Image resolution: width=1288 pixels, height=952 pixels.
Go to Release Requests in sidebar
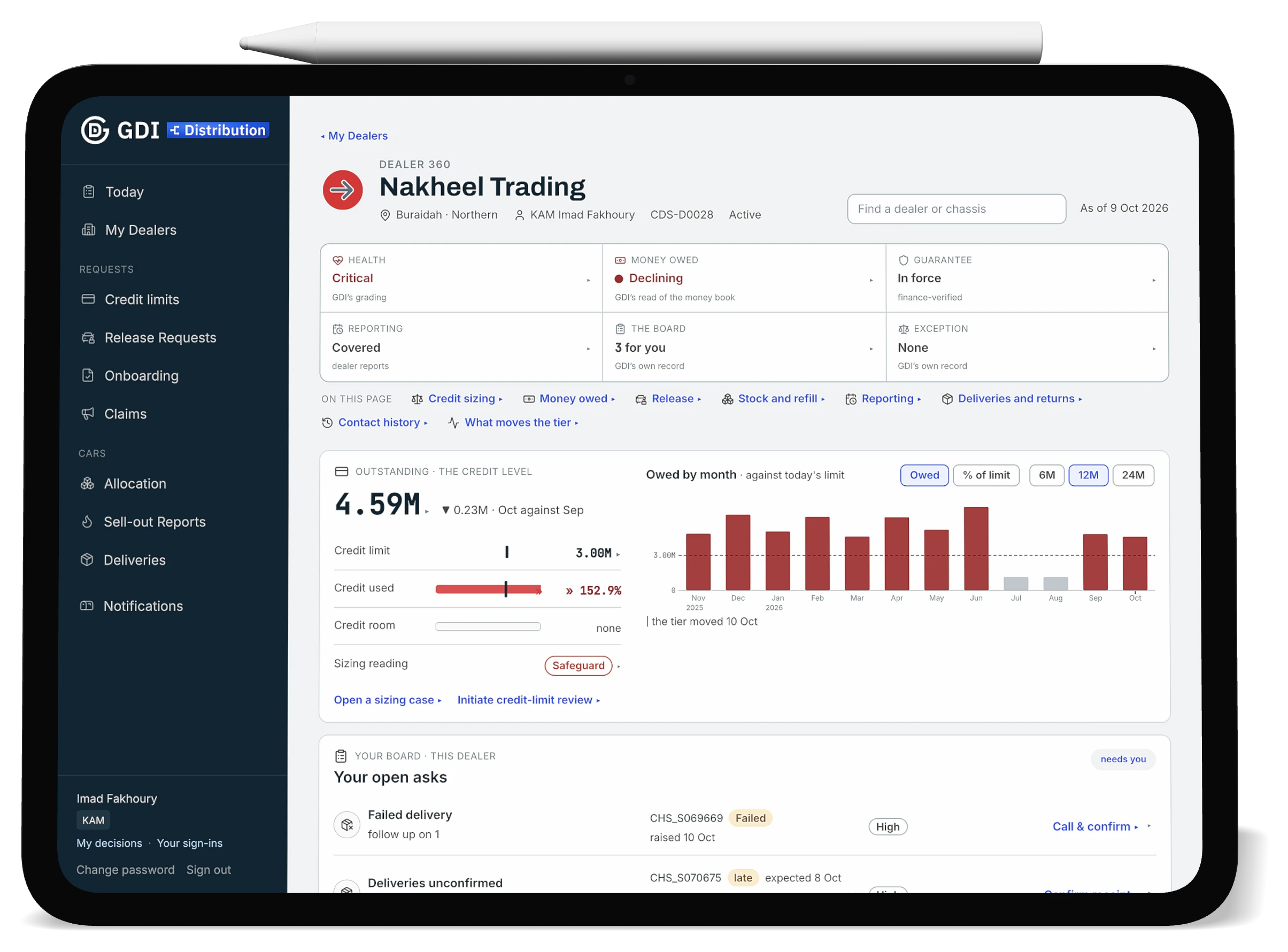(x=160, y=338)
